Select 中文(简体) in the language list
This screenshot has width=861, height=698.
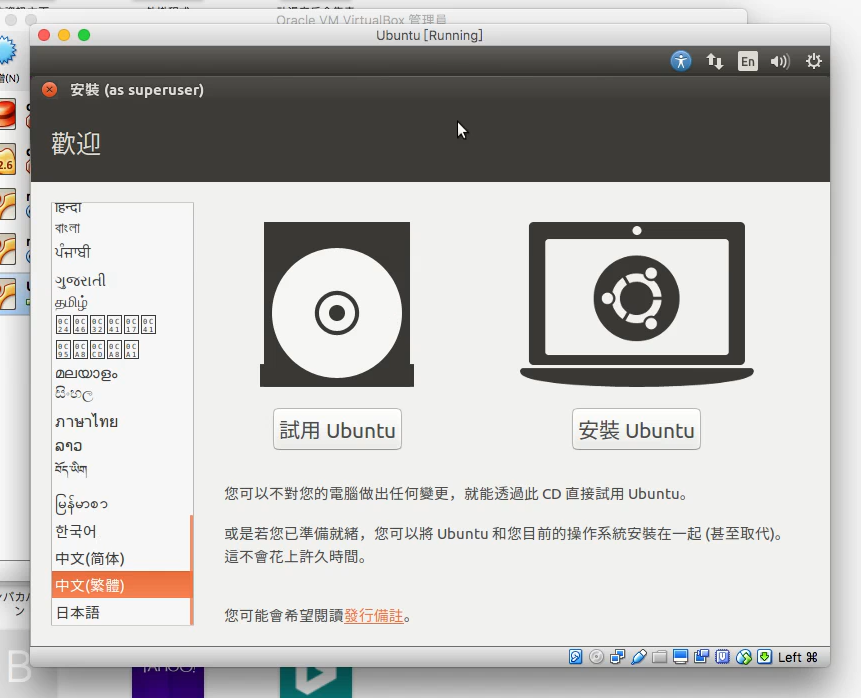pyautogui.click(x=121, y=559)
